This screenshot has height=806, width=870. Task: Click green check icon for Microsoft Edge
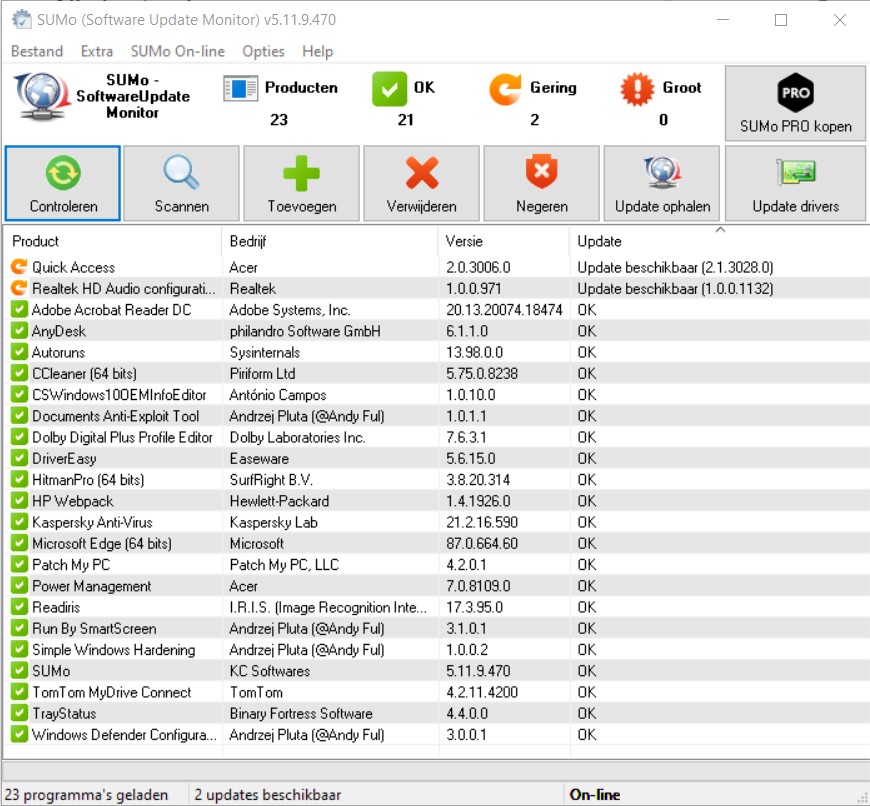click(x=19, y=543)
